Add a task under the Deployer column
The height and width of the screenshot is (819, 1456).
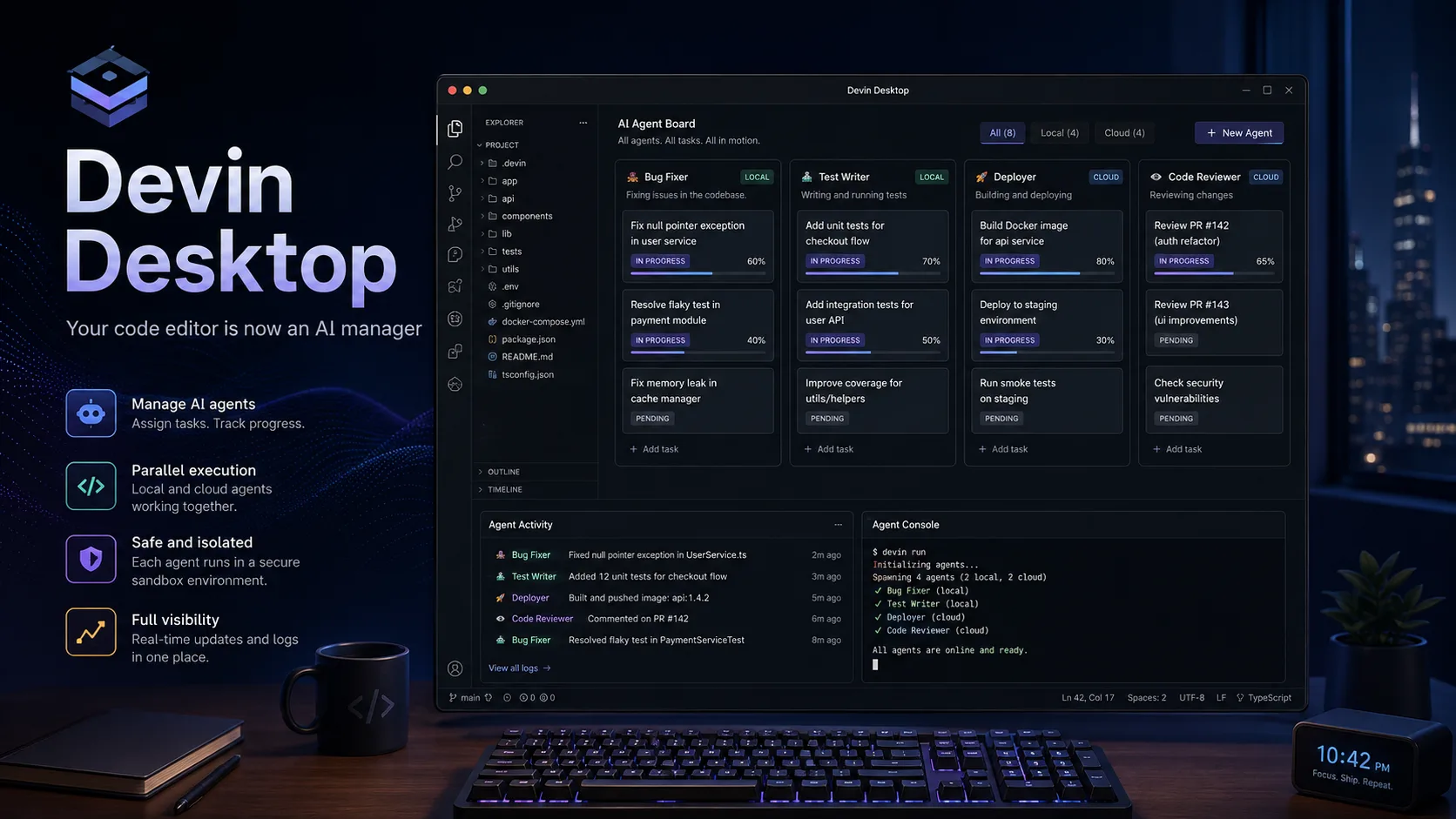click(x=1003, y=449)
